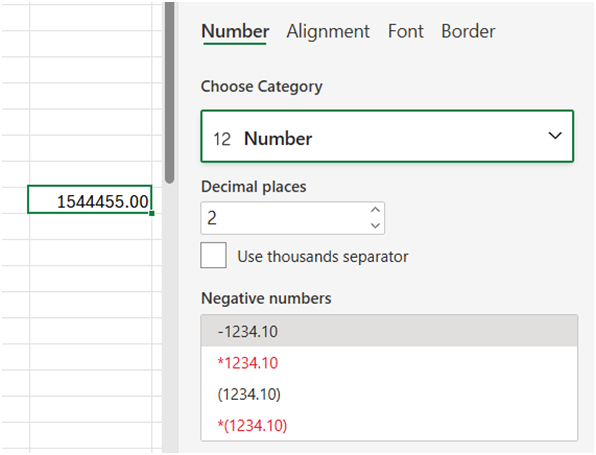Click Number text in category combo box

pos(278,138)
